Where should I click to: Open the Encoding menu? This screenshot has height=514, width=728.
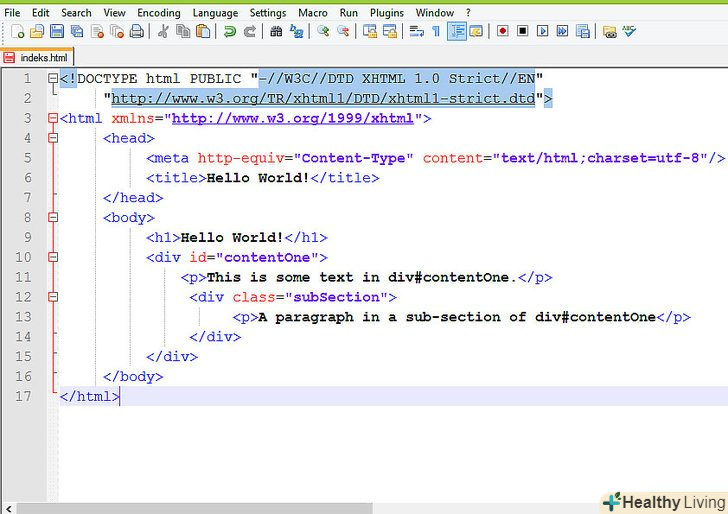159,13
